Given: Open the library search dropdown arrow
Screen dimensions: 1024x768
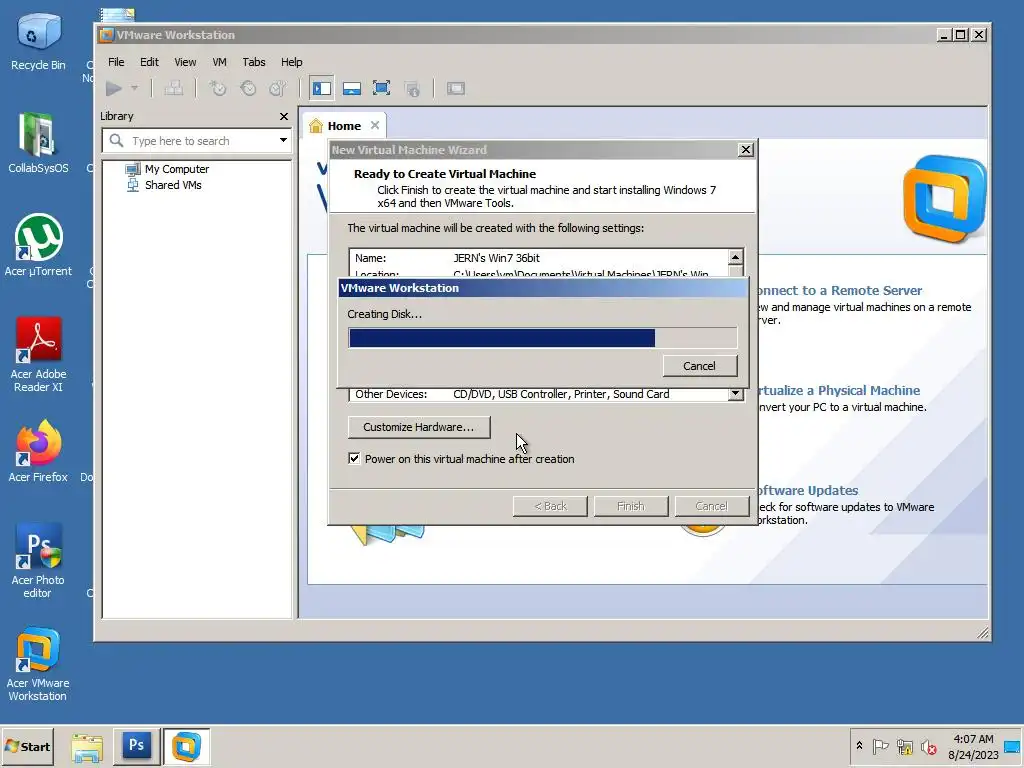Looking at the screenshot, I should tap(283, 140).
